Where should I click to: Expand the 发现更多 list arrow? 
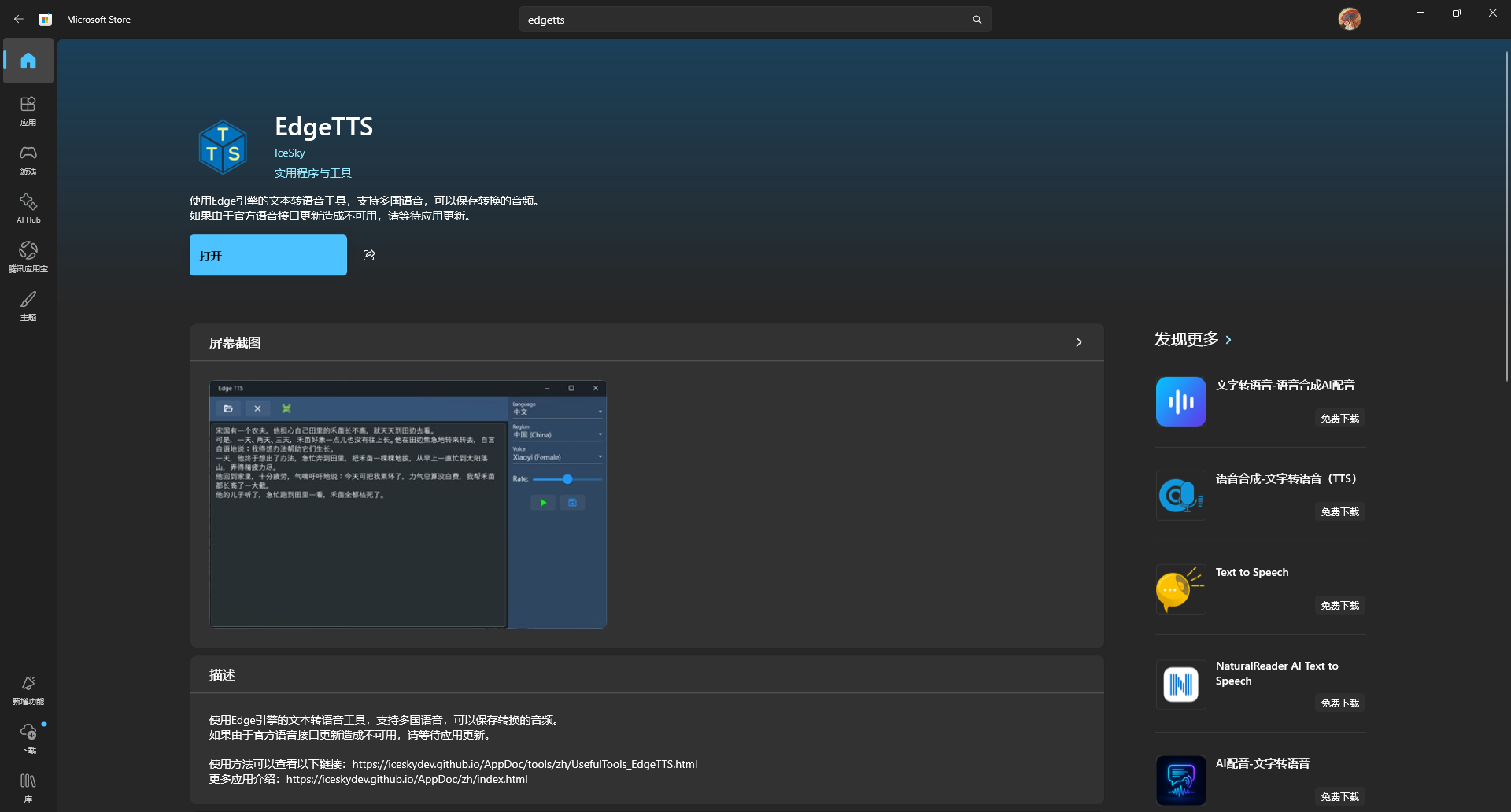(x=1228, y=340)
